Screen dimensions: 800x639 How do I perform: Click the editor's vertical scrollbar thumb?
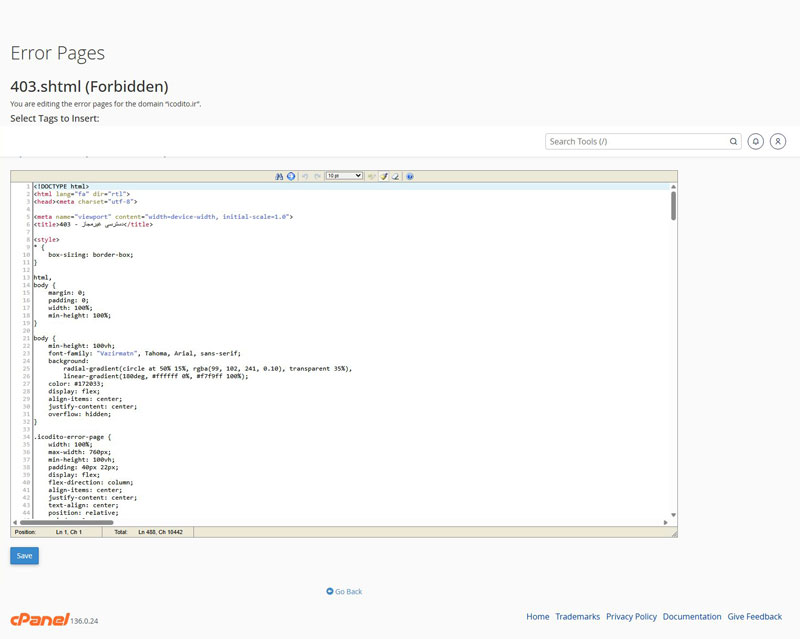coord(673,206)
